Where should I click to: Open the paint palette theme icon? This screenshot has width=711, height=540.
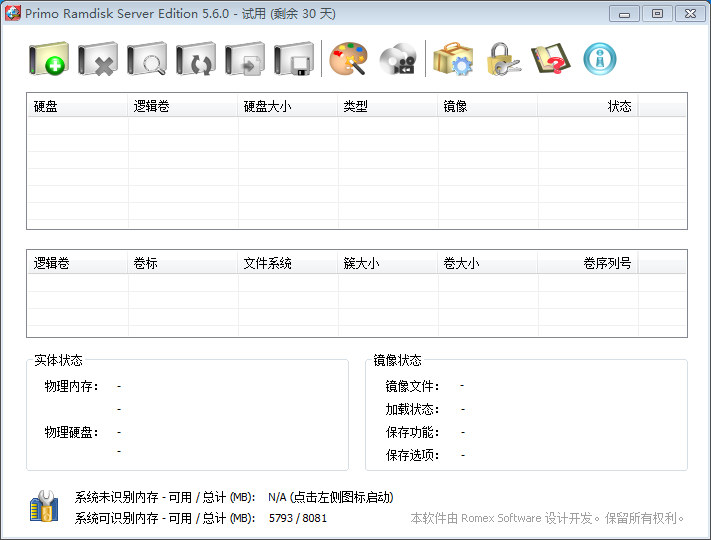348,59
